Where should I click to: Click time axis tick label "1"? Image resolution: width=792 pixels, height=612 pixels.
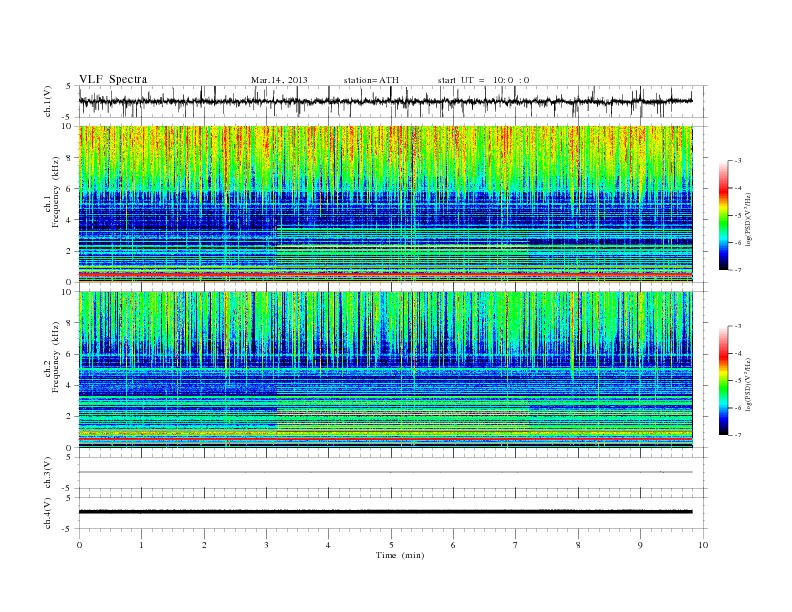point(141,545)
